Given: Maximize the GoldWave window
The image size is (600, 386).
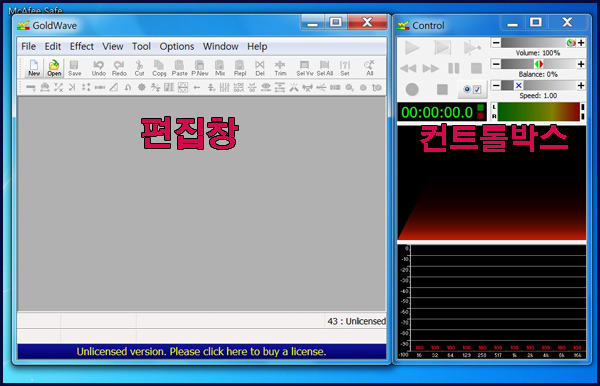Looking at the screenshot, I should point(336,23).
